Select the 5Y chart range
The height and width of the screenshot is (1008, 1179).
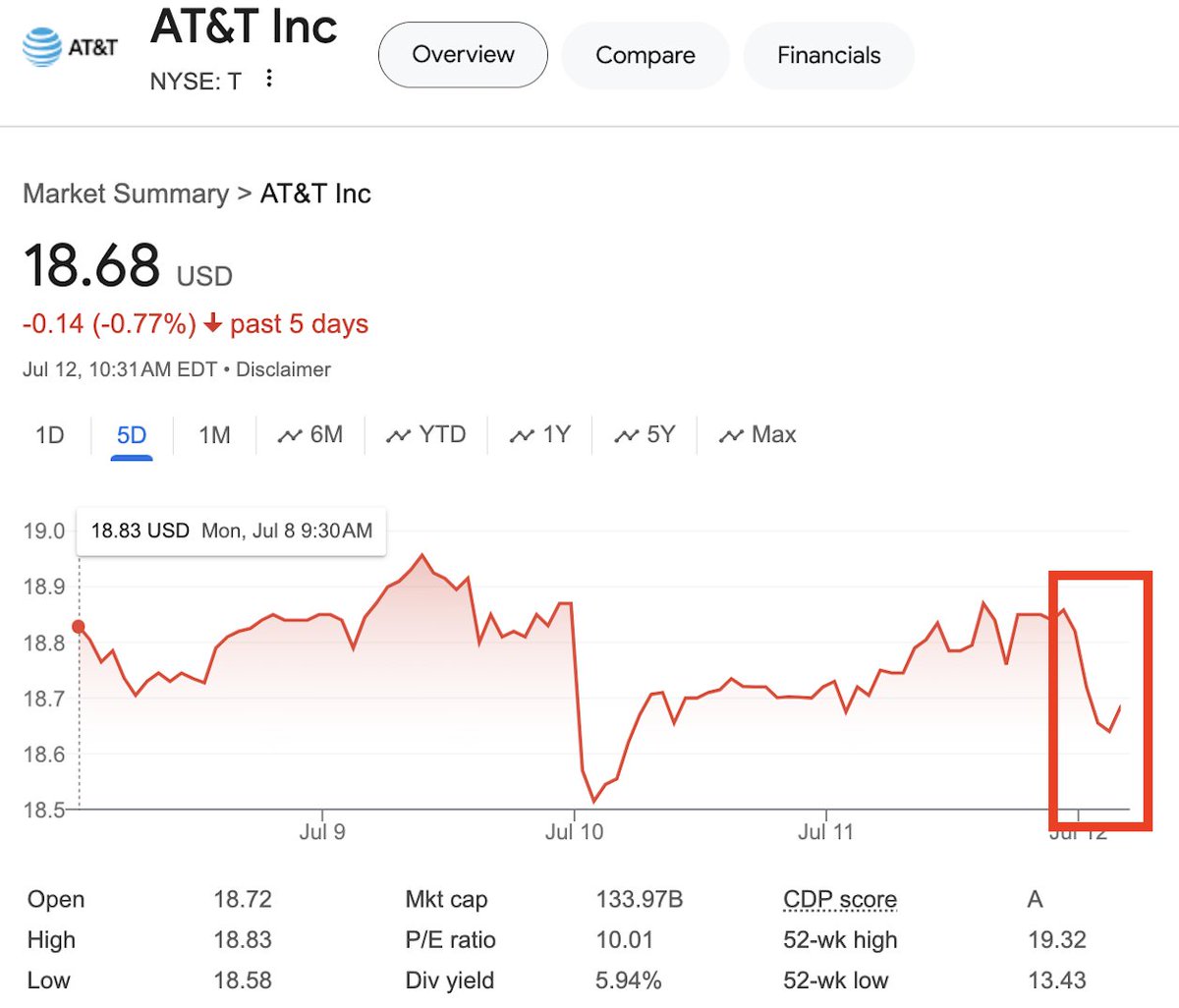click(645, 434)
